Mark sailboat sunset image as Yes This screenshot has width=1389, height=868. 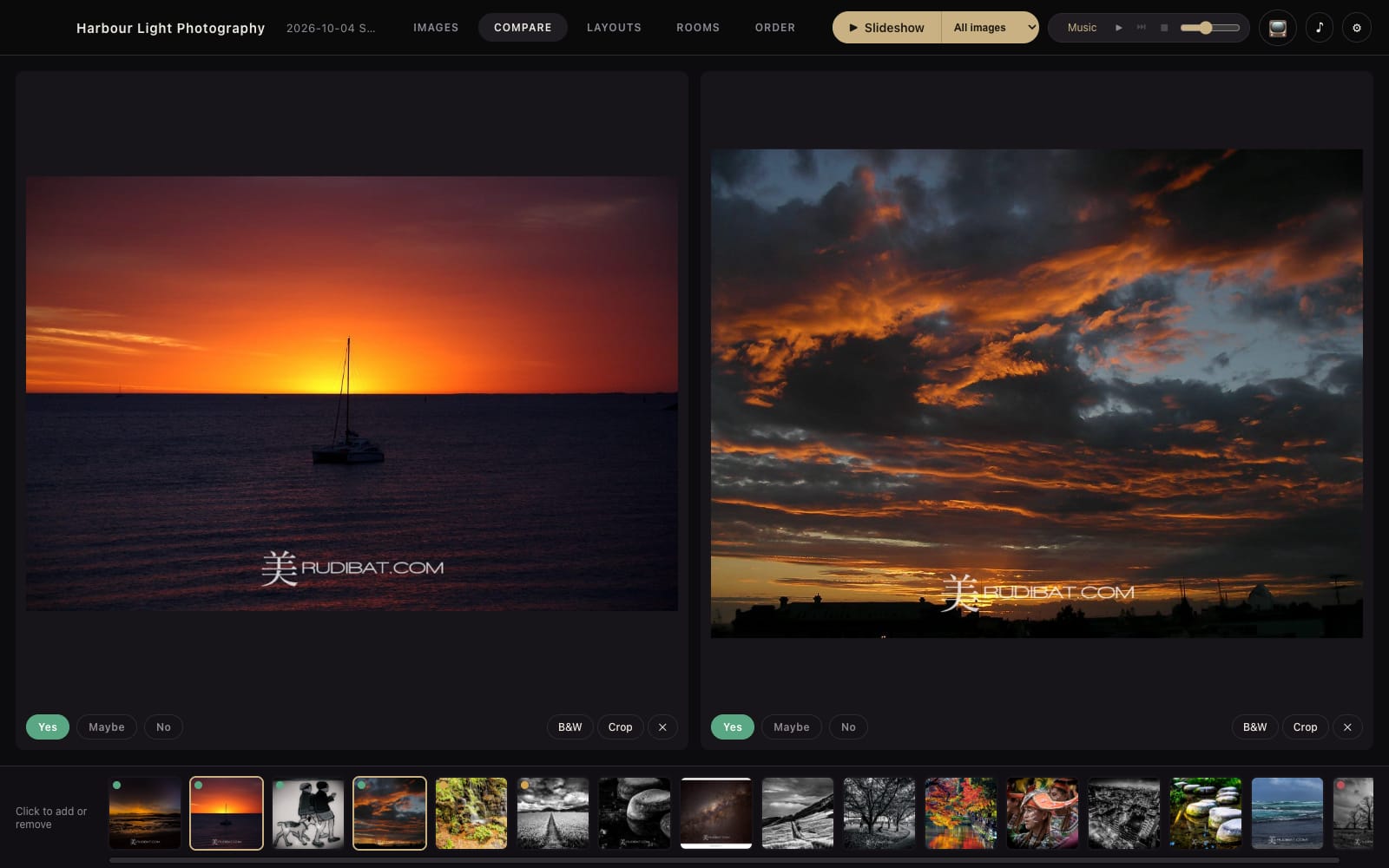[48, 727]
